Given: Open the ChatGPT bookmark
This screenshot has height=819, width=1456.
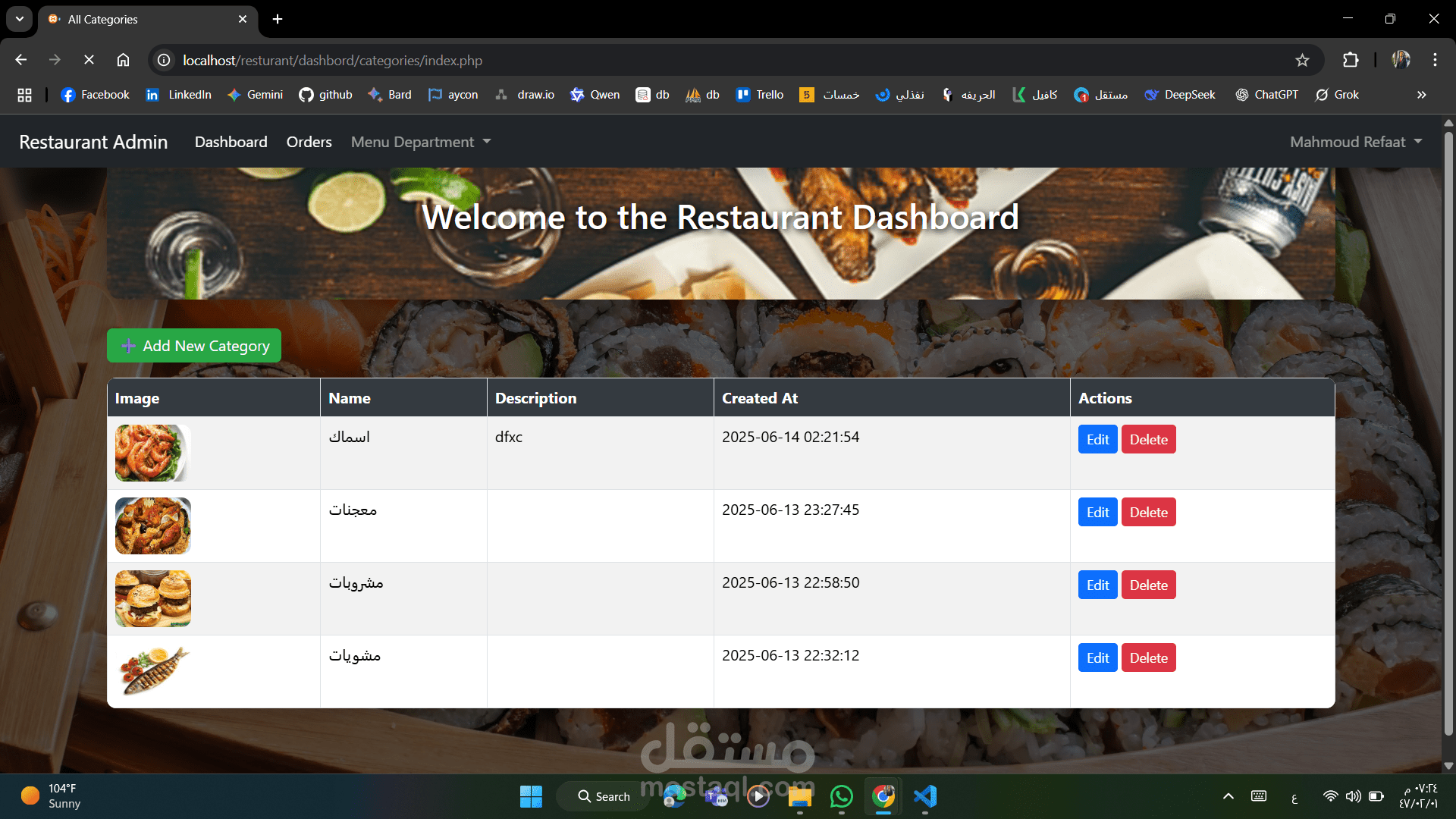Looking at the screenshot, I should click(x=1266, y=95).
